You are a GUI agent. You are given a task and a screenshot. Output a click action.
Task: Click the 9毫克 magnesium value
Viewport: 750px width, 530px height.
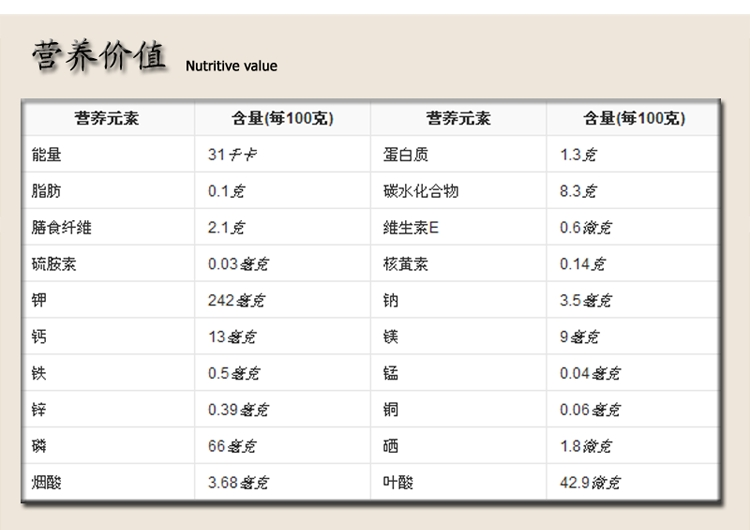[579, 337]
